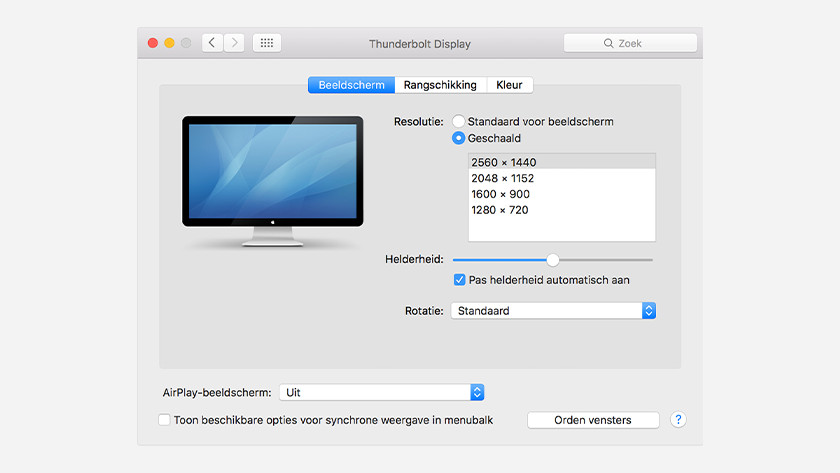Open the Kleur tab

(509, 85)
